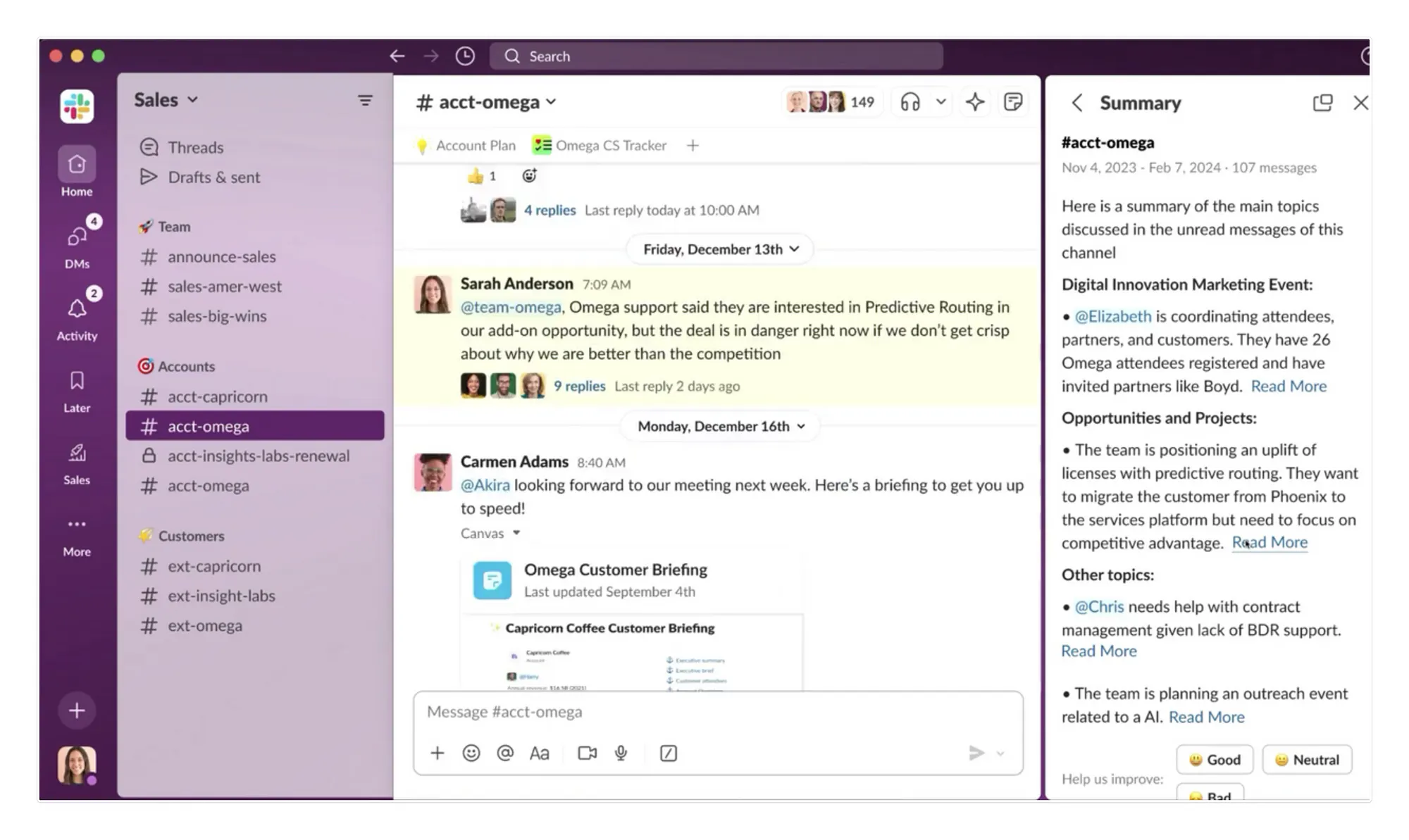Viewport: 1409px width, 840px height.
Task: Select the acct-capricorn channel
Action: click(217, 396)
